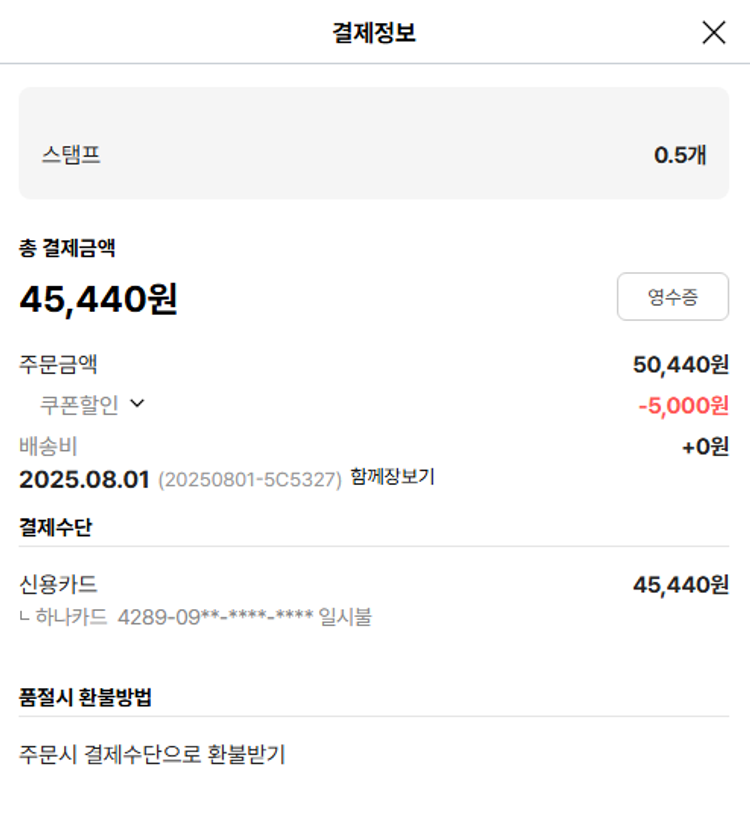Select the 0.5개 stamp count

[680, 155]
